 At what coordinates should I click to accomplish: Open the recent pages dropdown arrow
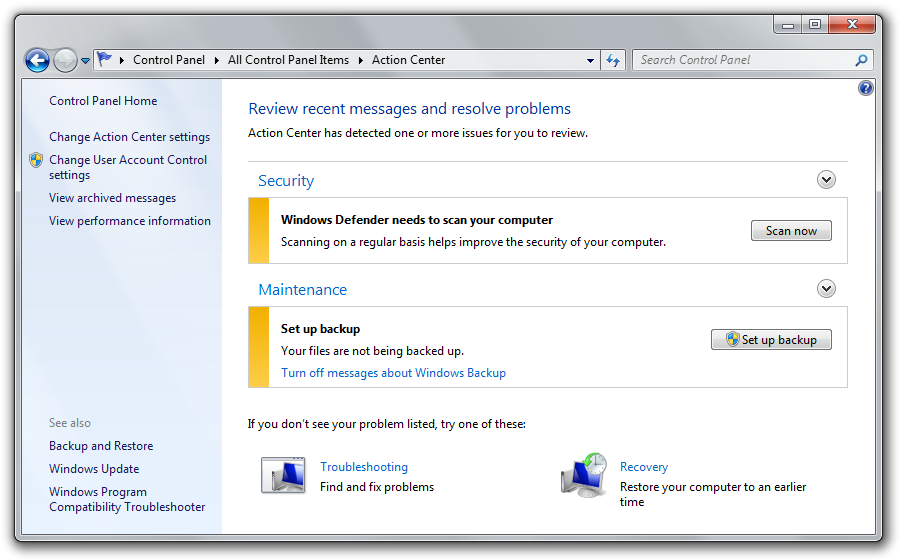point(85,60)
